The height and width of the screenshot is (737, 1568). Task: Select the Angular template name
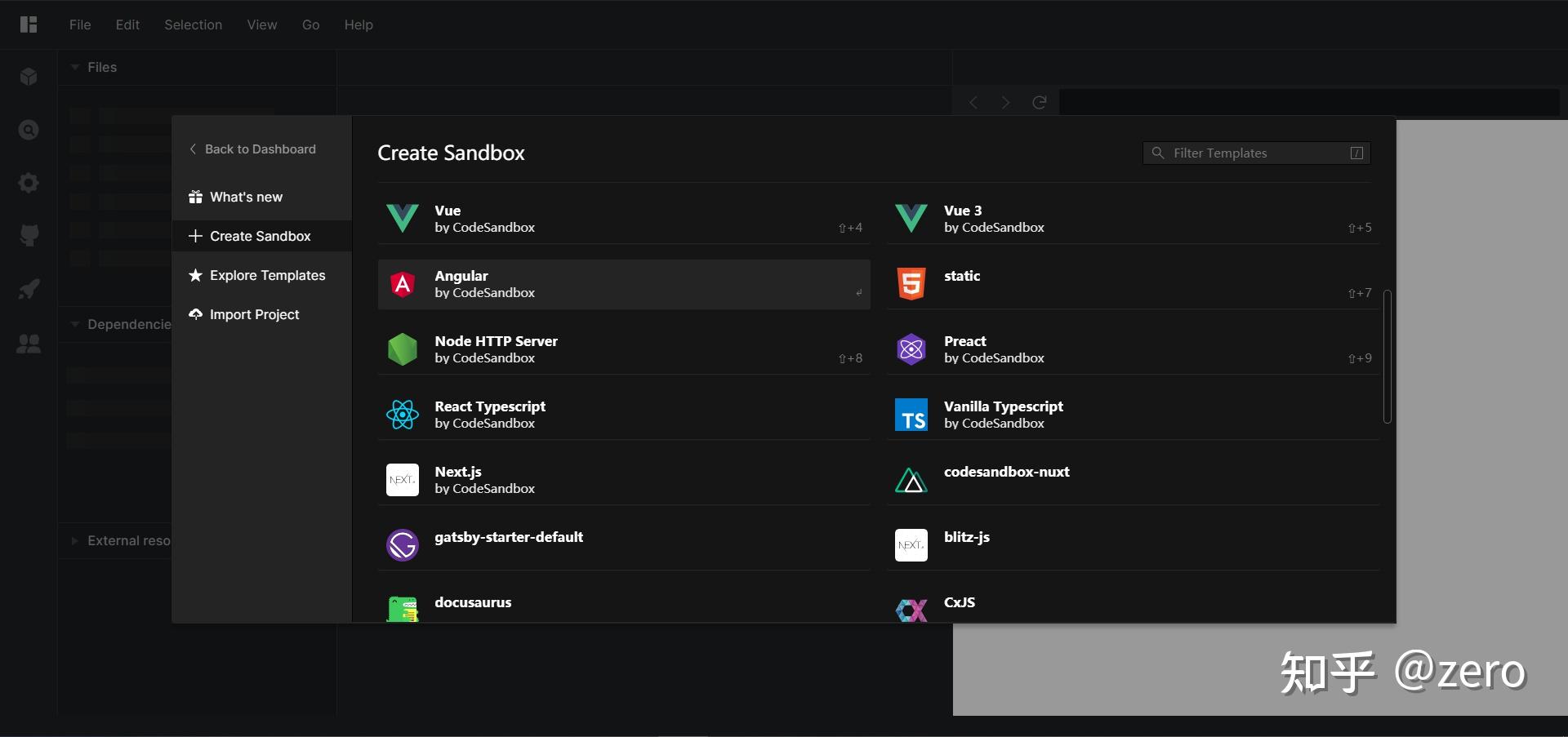pyautogui.click(x=461, y=276)
